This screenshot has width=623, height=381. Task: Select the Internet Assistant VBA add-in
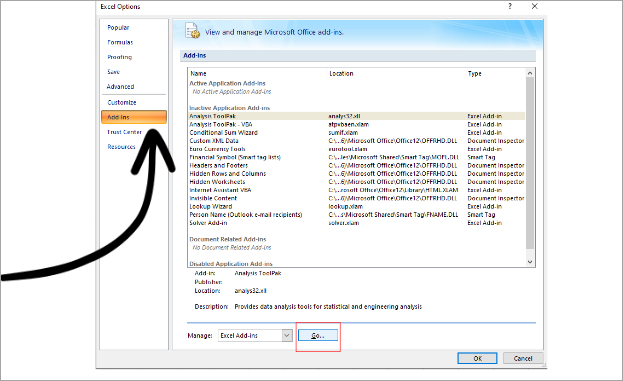click(x=357, y=190)
